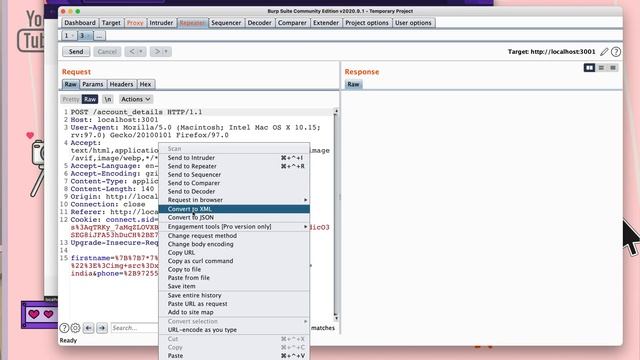Expand Request in browser submenu
This screenshot has width=640, height=360.
tap(305, 200)
